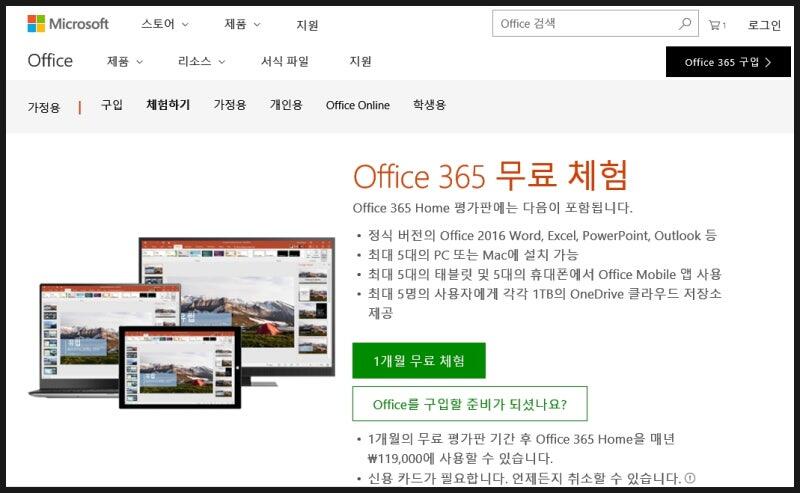Click inside the Office 검색 search field
This screenshot has height=493, width=800.
click(x=585, y=24)
